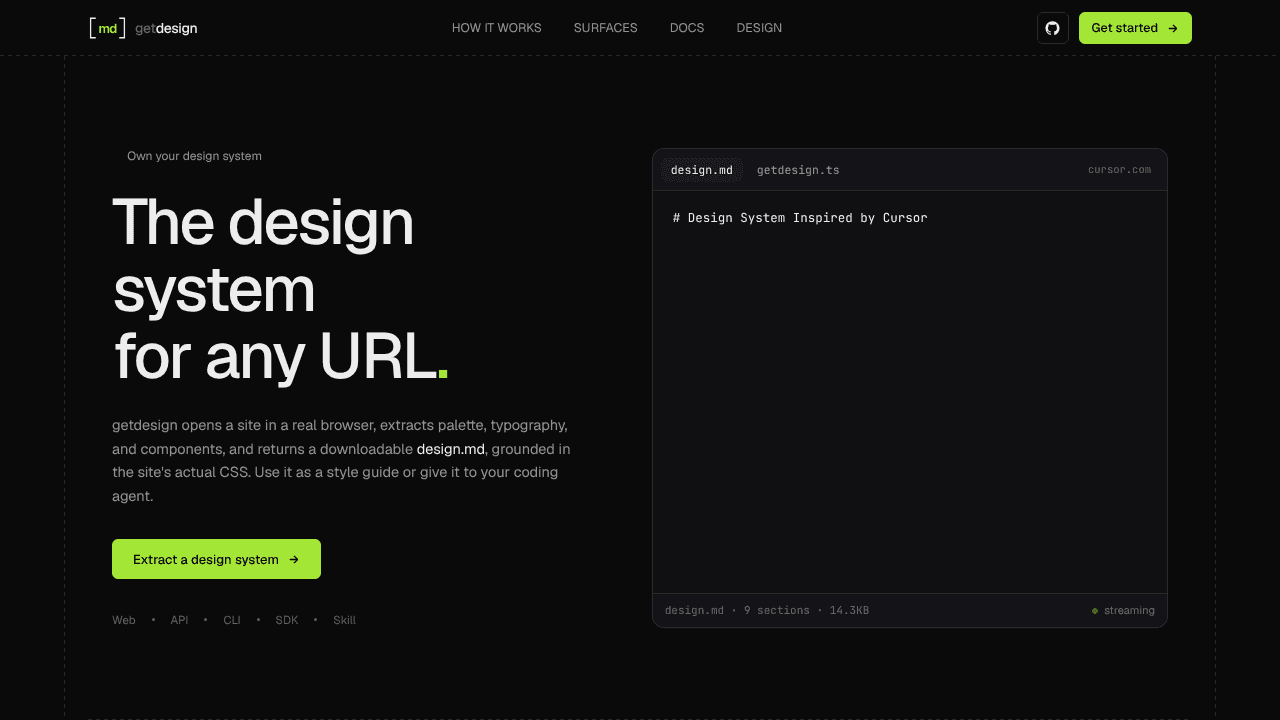Click the SDK surface label
This screenshot has height=720, width=1280.
coord(287,620)
